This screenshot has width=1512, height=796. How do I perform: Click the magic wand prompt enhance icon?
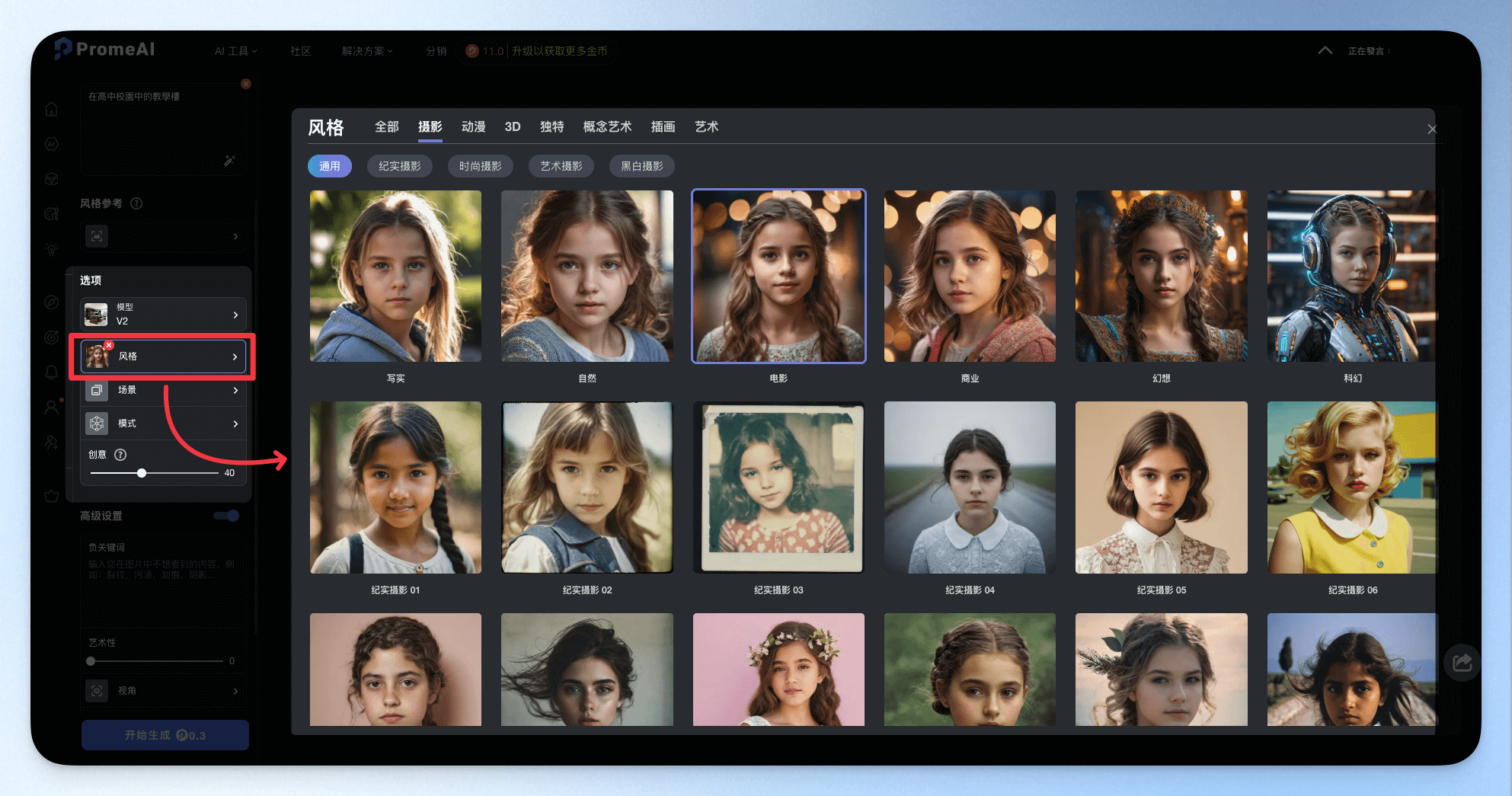coord(229,161)
